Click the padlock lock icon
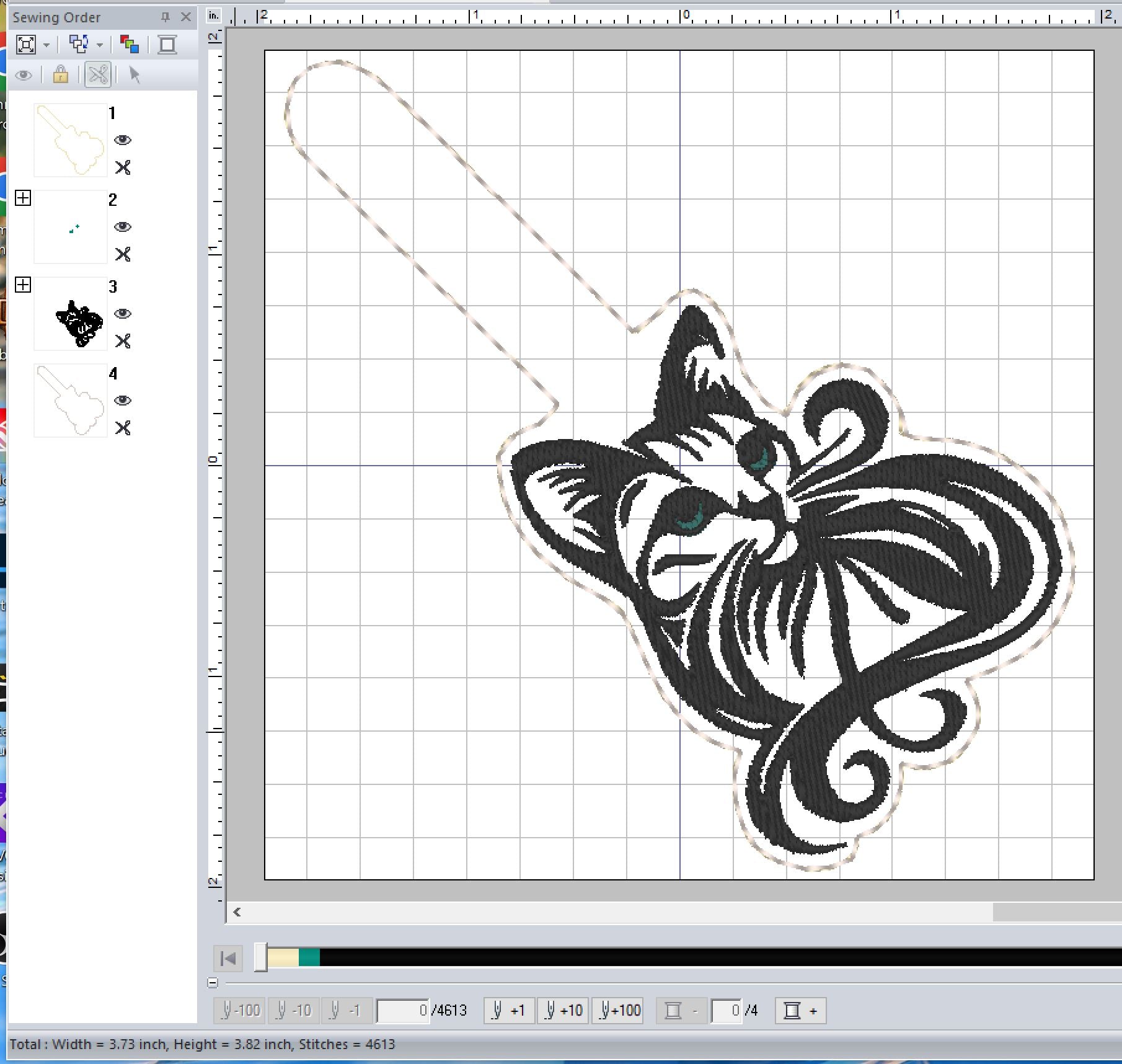This screenshot has width=1122, height=1064. click(x=61, y=75)
